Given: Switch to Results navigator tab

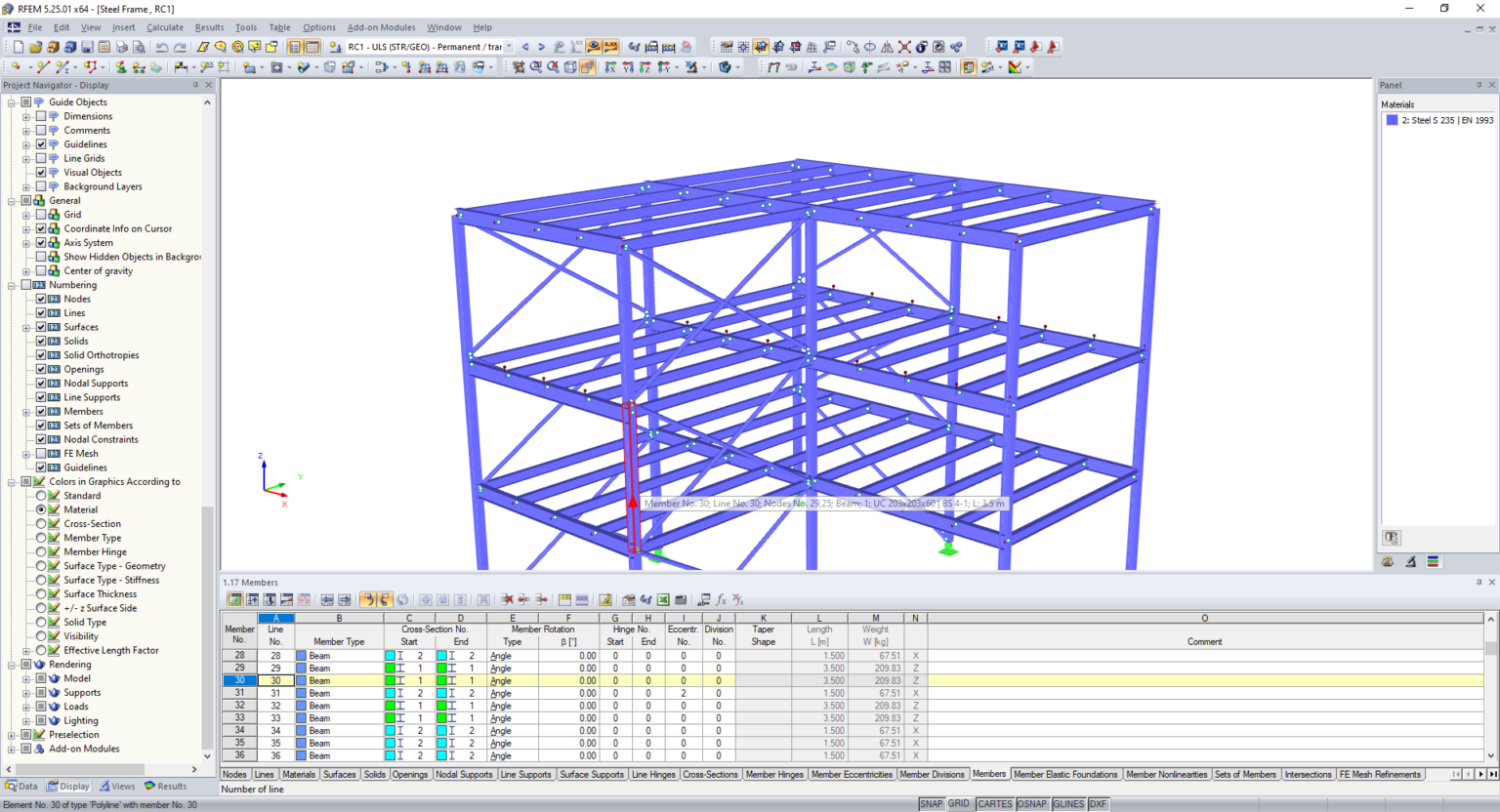Looking at the screenshot, I should coord(165,787).
